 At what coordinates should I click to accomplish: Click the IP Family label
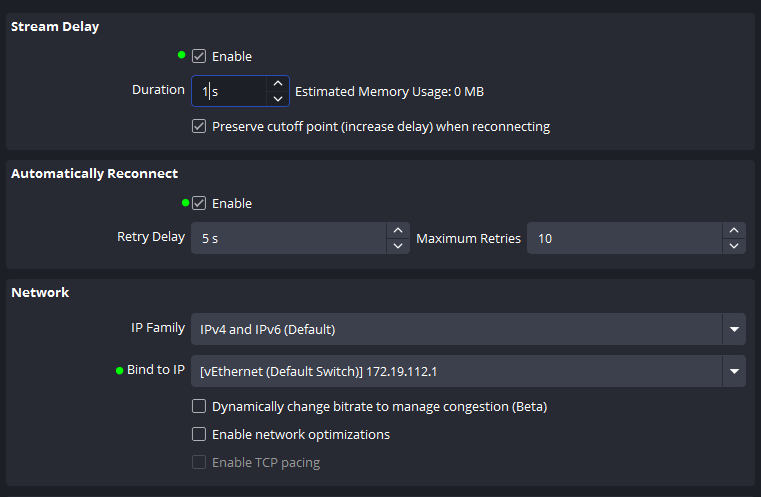click(x=158, y=328)
